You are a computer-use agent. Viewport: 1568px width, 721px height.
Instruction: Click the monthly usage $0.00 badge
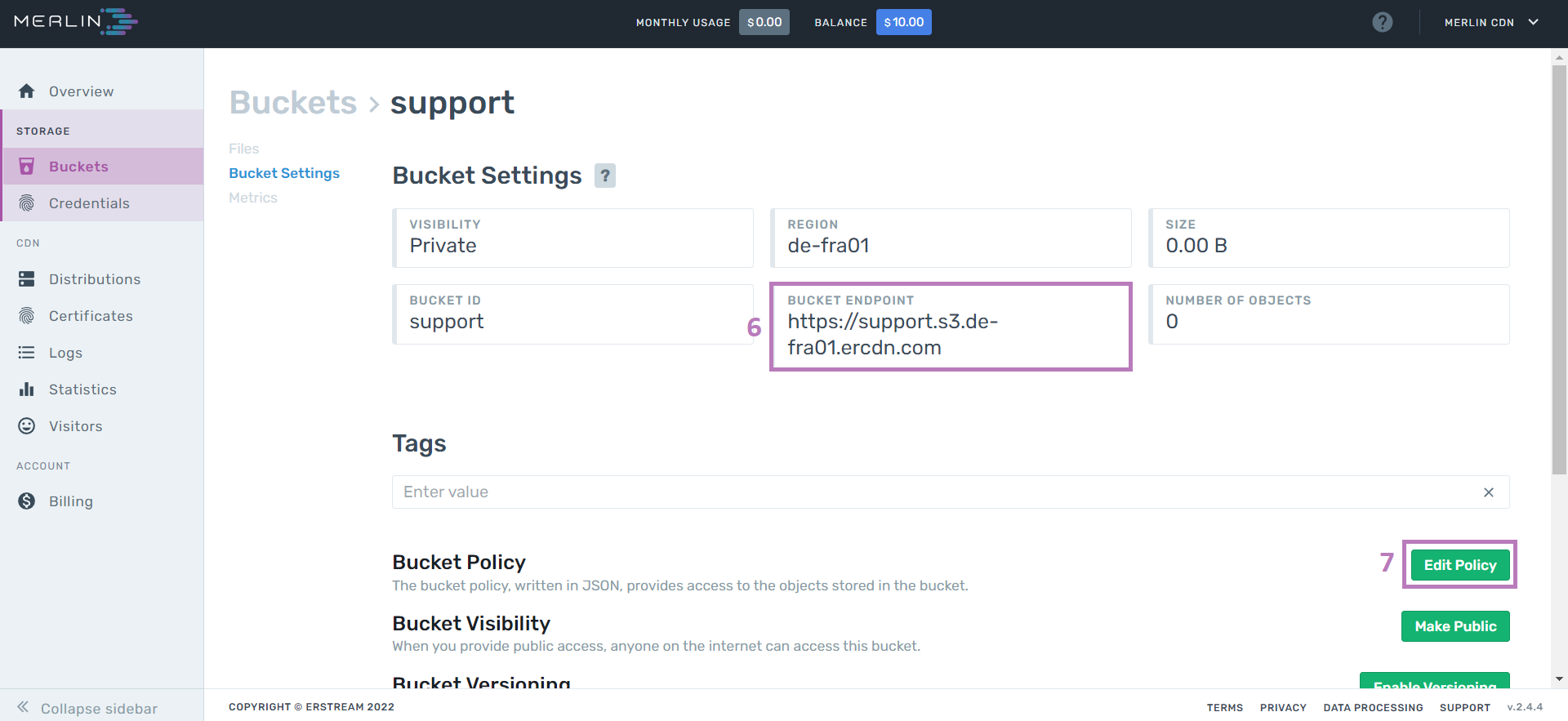point(764,22)
